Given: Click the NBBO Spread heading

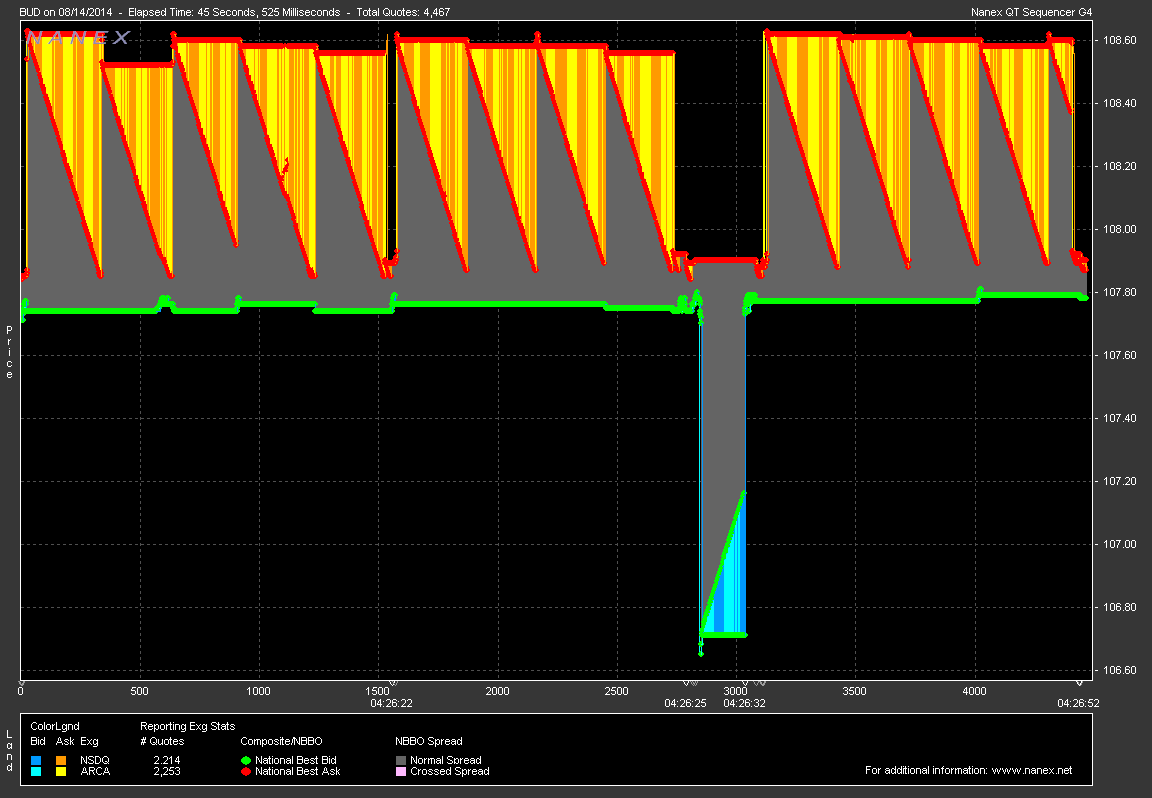Looking at the screenshot, I should coord(428,741).
